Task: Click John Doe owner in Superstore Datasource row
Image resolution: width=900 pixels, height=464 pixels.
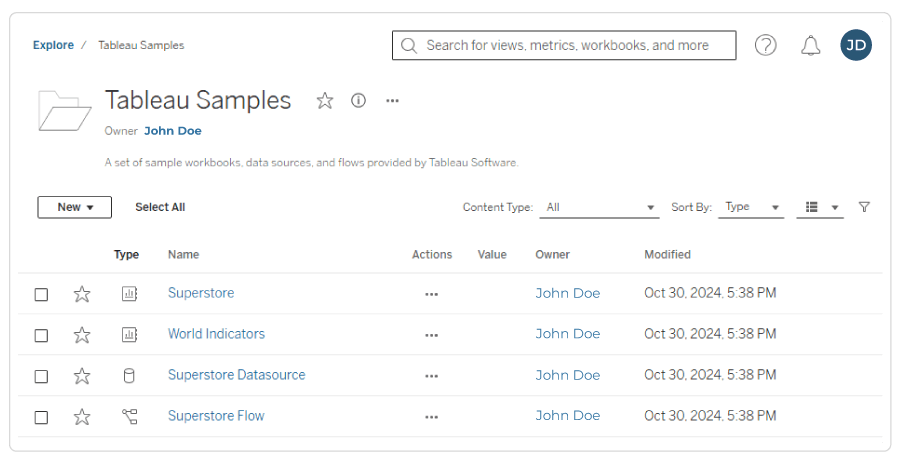Action: coord(568,375)
